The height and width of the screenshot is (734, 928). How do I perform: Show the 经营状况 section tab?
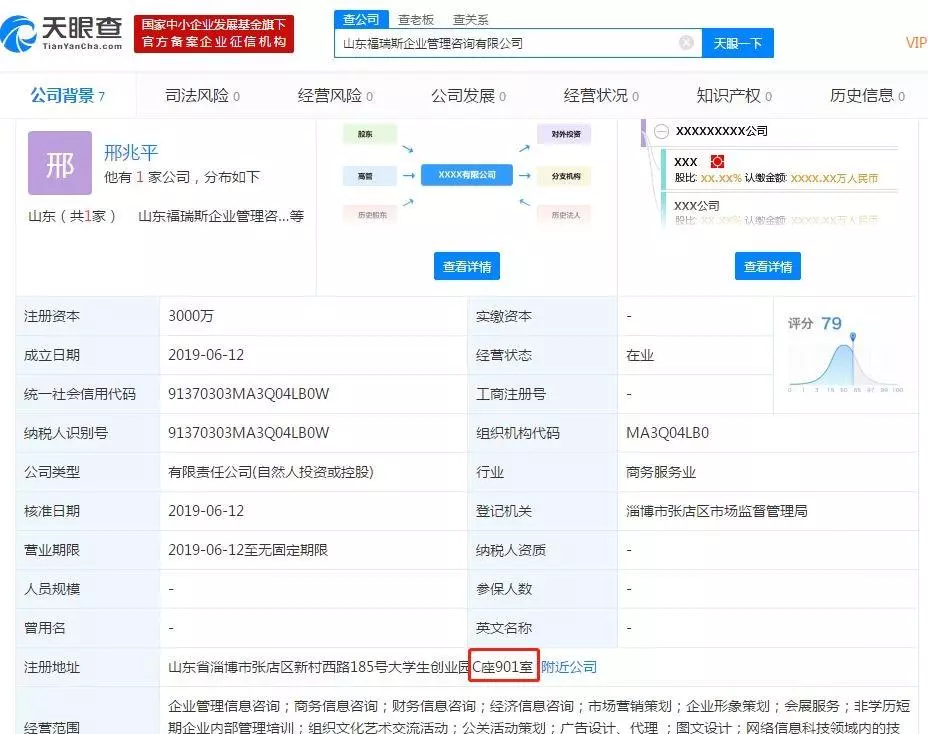pyautogui.click(x=601, y=95)
